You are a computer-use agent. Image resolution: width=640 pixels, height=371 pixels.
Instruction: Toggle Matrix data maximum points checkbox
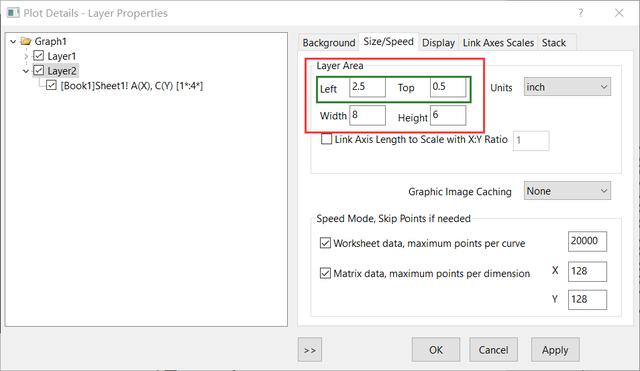pyautogui.click(x=325, y=273)
